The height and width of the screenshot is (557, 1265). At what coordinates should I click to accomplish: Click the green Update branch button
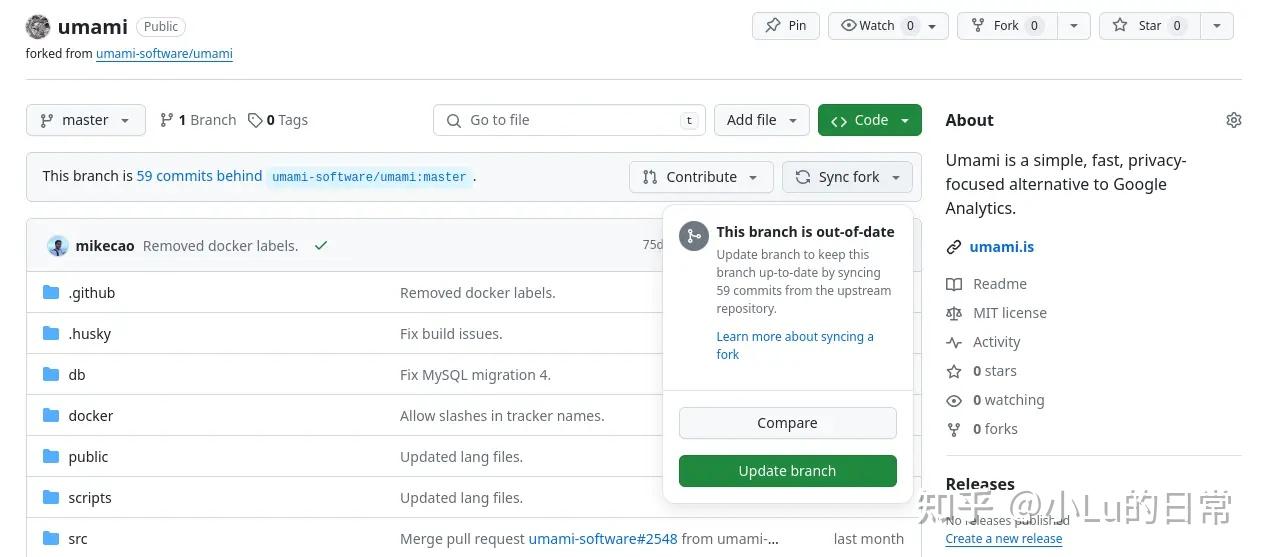pyautogui.click(x=787, y=471)
